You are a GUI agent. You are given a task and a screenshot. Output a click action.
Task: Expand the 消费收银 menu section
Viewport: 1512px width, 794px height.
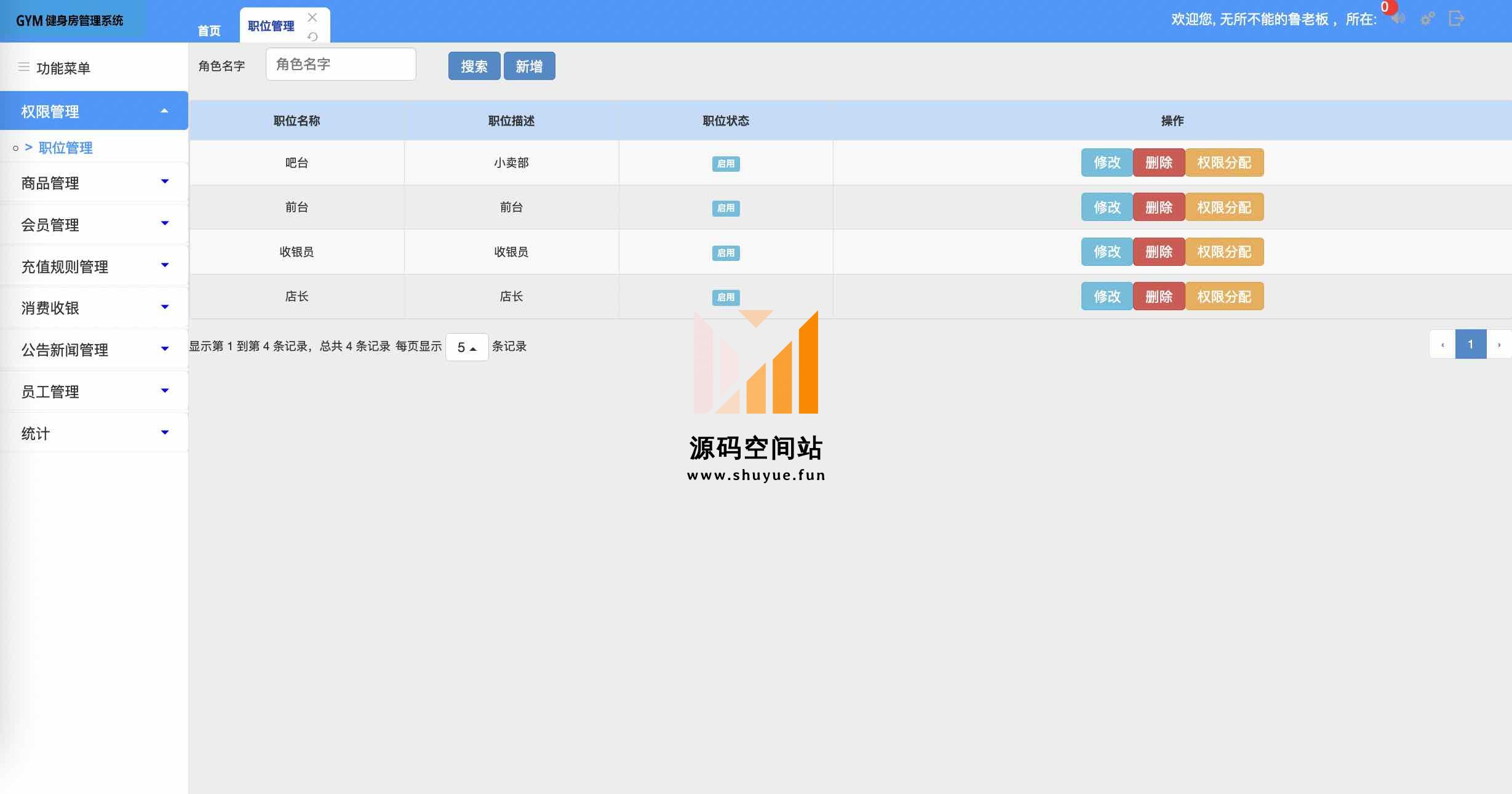(94, 307)
